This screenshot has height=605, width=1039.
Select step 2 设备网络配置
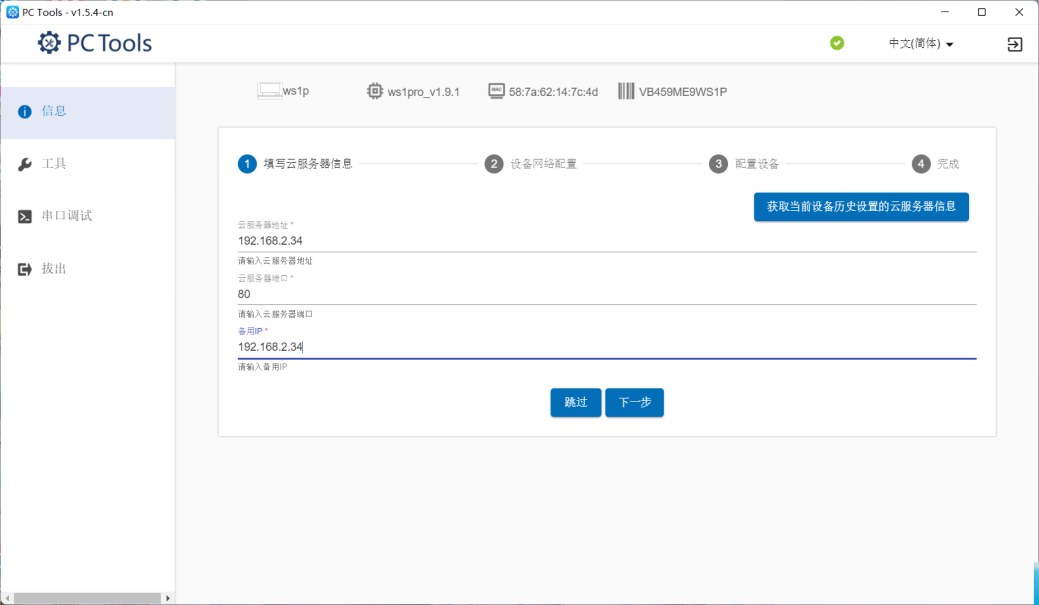click(x=530, y=164)
